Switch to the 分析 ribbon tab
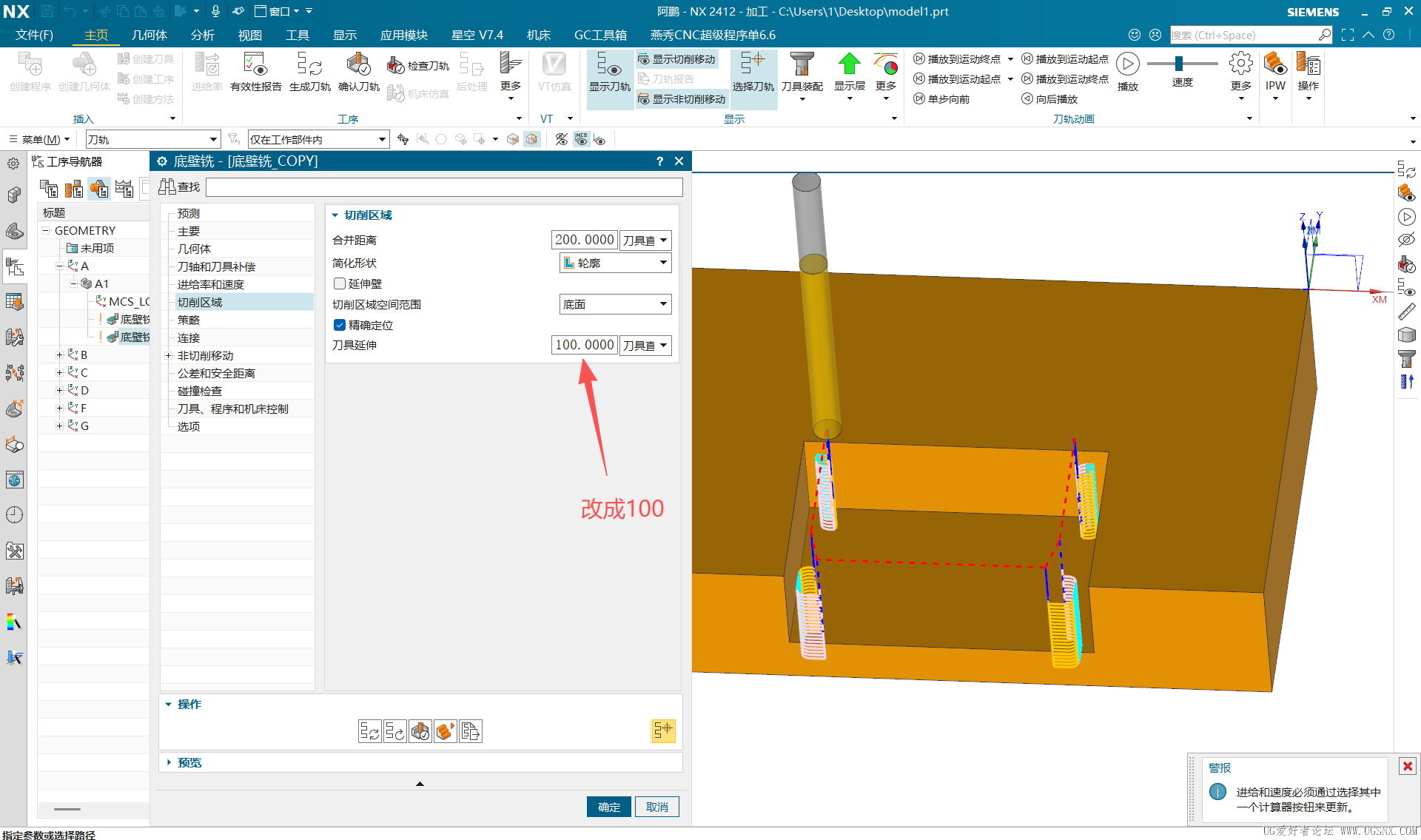The image size is (1421, 840). point(202,35)
